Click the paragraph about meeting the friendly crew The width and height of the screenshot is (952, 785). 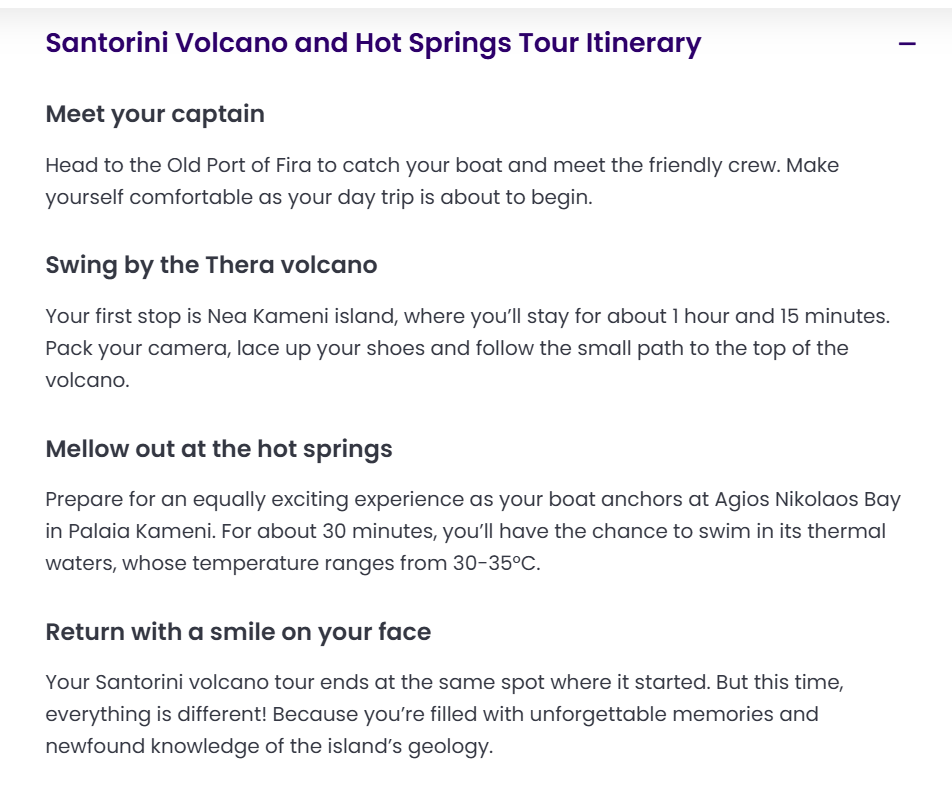tap(442, 181)
